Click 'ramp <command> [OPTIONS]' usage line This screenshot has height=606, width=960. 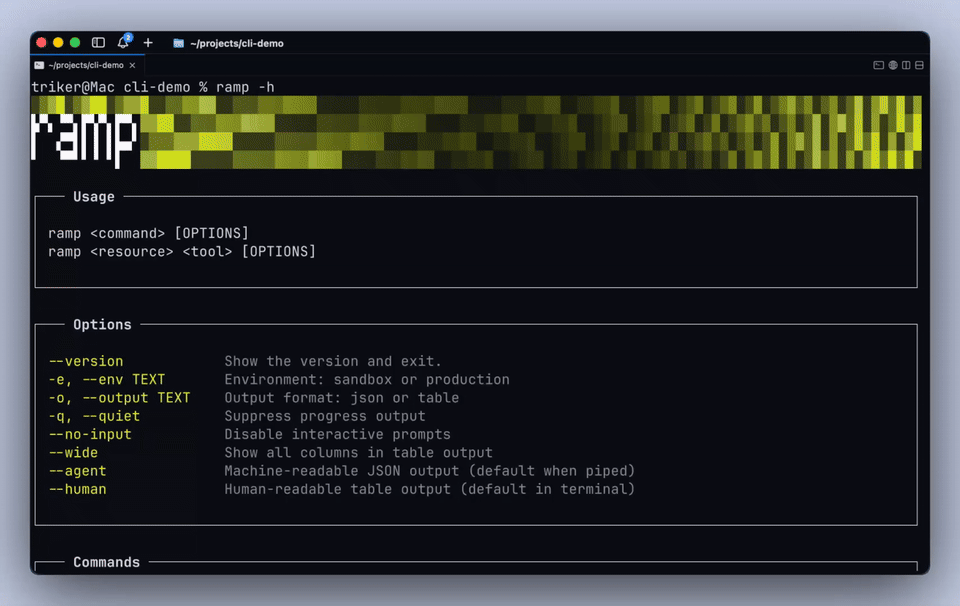148,233
